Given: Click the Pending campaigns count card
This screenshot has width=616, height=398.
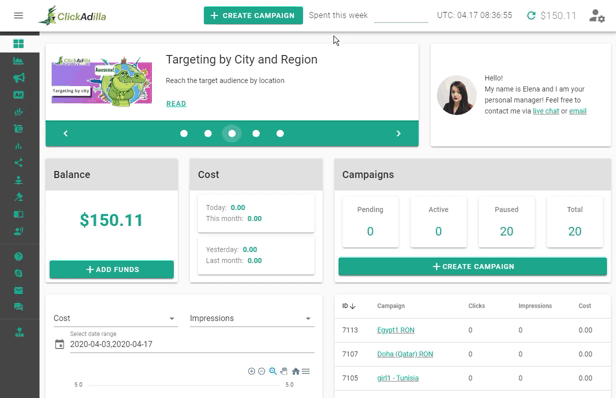Looking at the screenshot, I should [370, 222].
